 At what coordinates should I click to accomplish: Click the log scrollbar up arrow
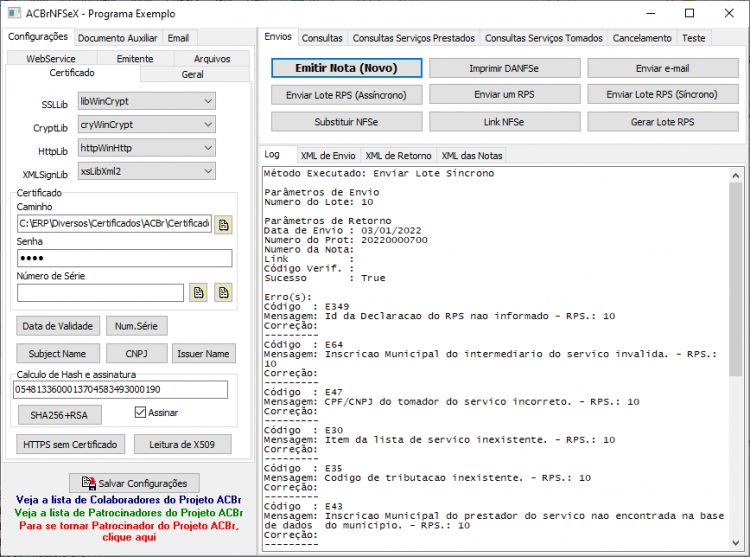[x=736, y=175]
